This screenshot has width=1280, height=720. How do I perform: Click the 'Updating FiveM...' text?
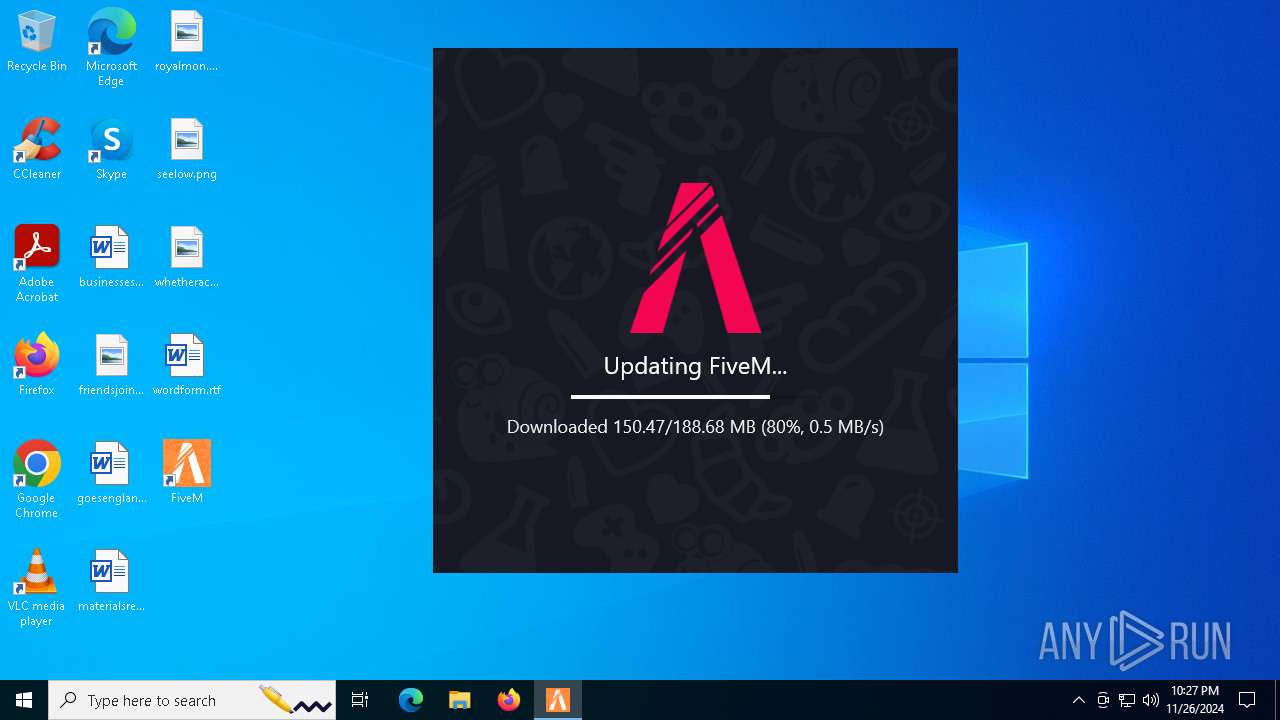[695, 366]
